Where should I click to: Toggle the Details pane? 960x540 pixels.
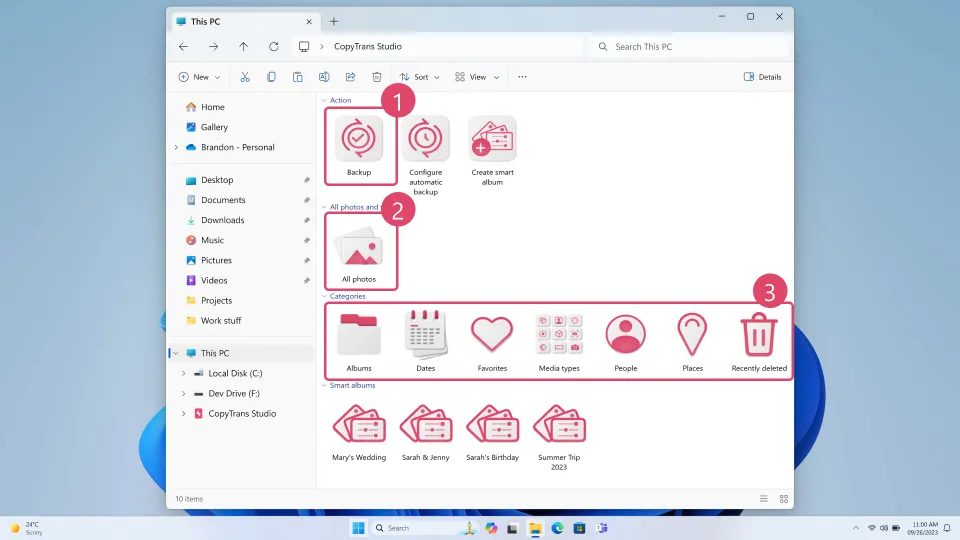pyautogui.click(x=762, y=77)
